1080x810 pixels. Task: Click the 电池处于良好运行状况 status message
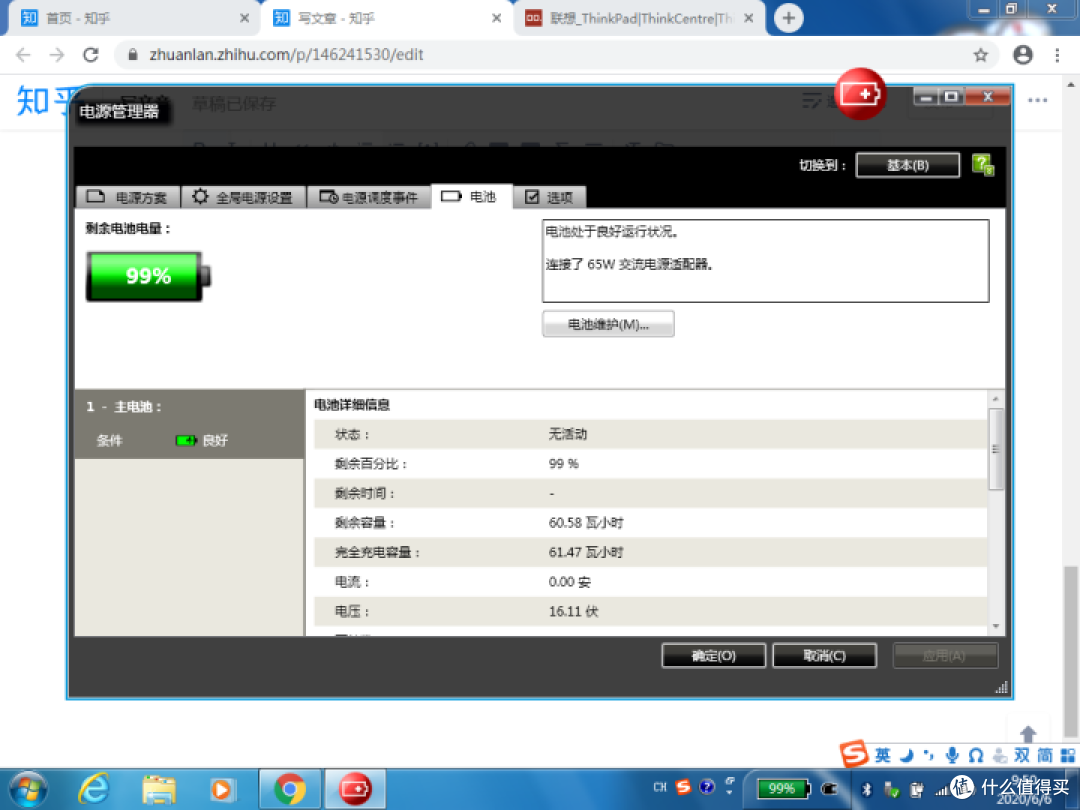click(x=612, y=231)
